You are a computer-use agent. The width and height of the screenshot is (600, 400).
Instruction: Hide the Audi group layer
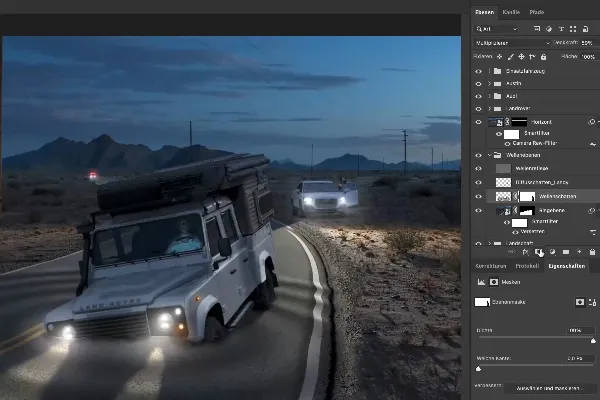478,96
